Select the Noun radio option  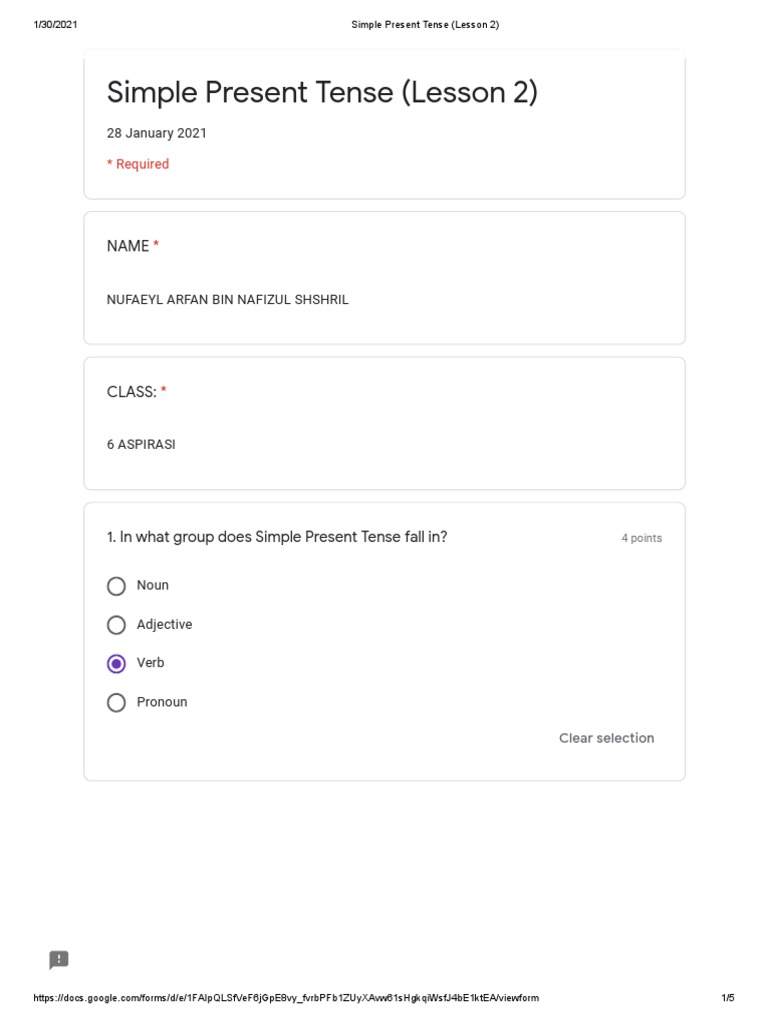tap(117, 586)
